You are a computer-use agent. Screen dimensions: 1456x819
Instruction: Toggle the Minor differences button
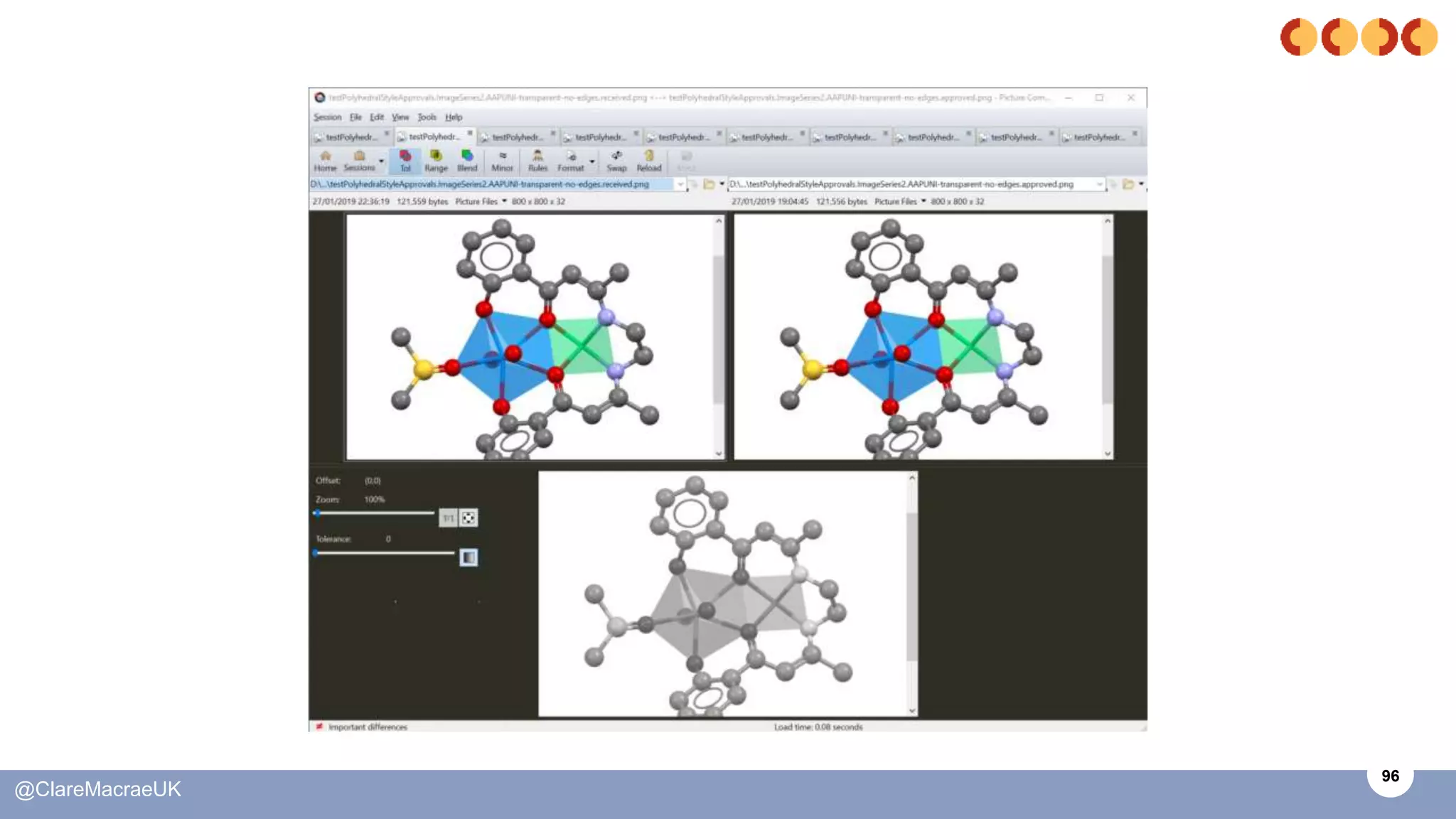502,161
